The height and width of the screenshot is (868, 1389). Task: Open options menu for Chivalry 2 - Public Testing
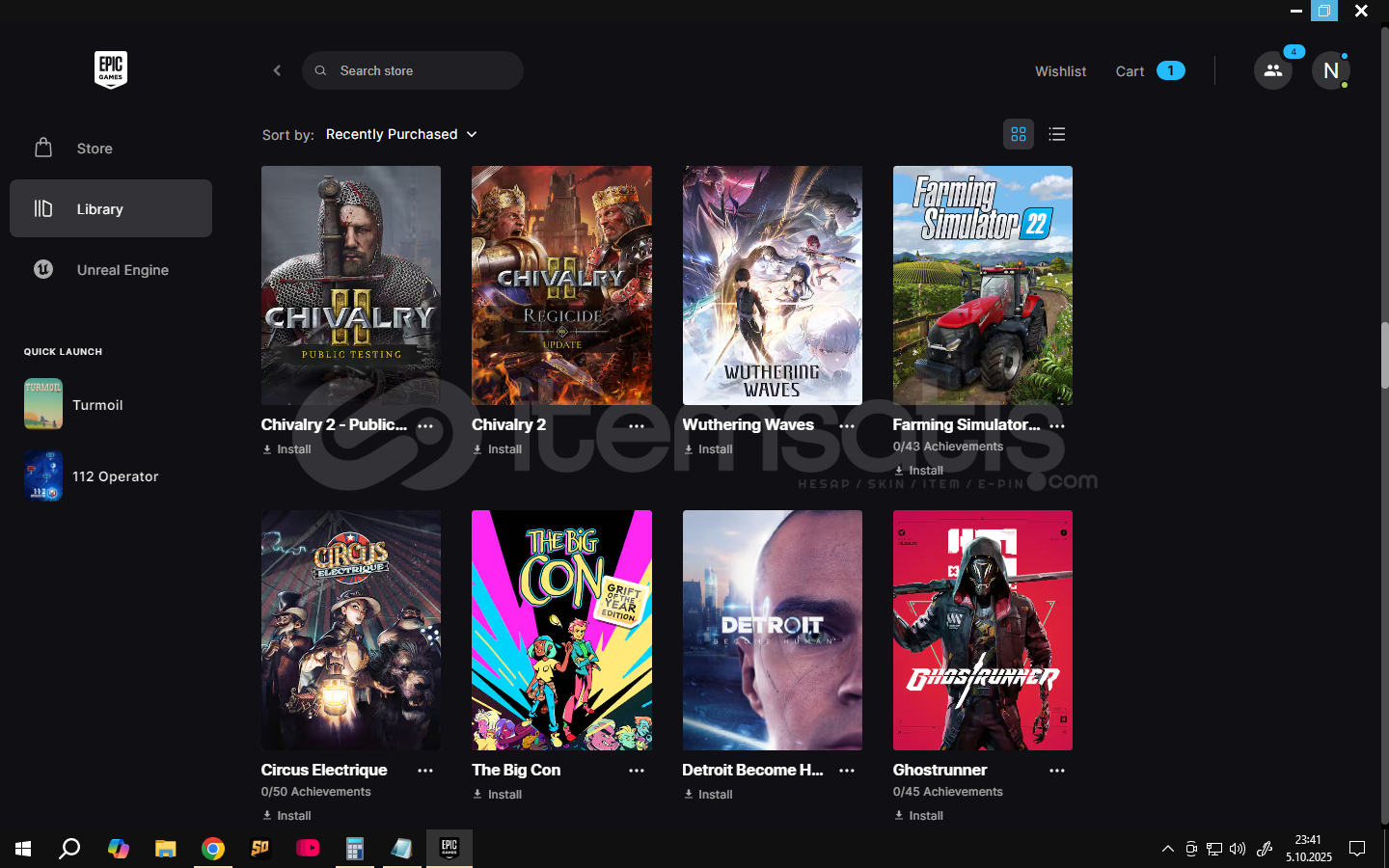pyautogui.click(x=425, y=425)
